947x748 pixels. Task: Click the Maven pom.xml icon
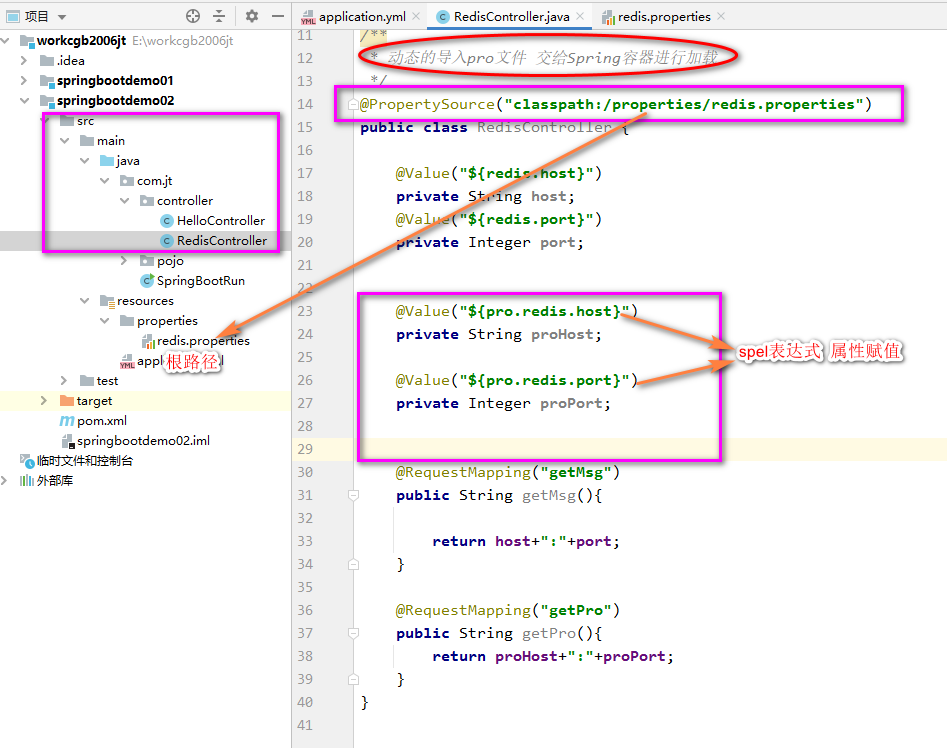(x=67, y=421)
